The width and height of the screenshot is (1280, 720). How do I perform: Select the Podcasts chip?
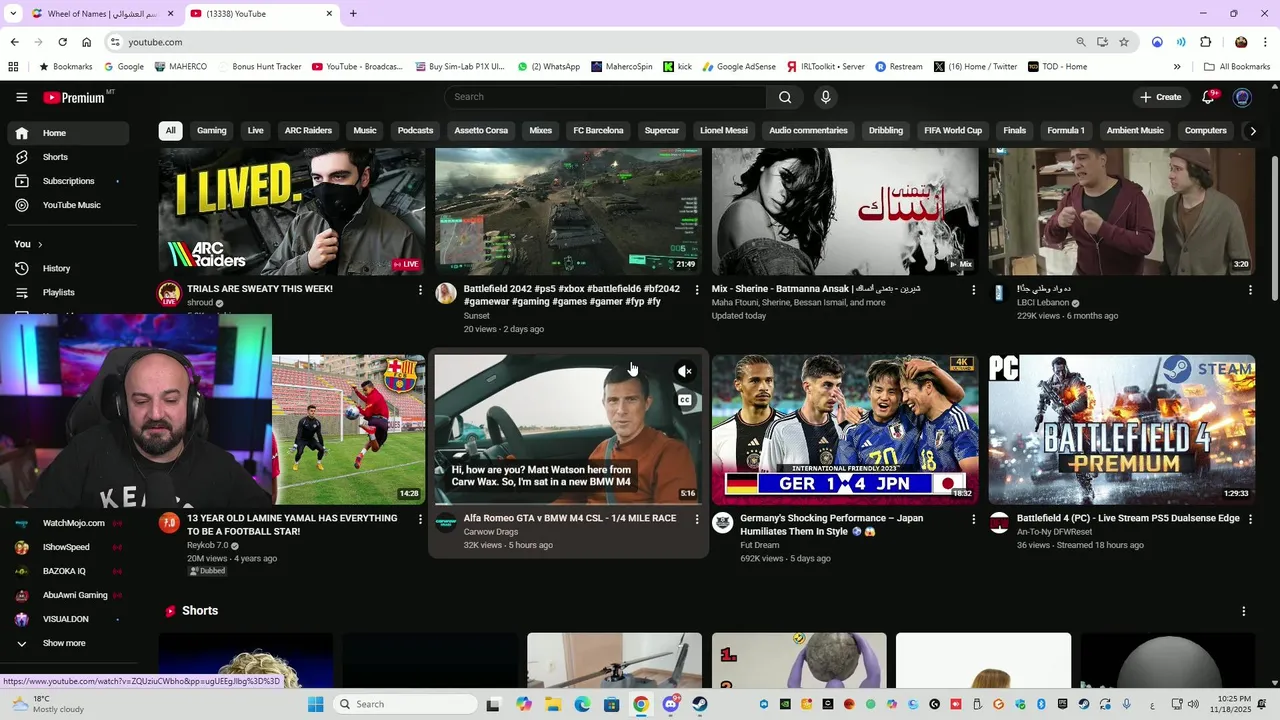[x=415, y=131]
